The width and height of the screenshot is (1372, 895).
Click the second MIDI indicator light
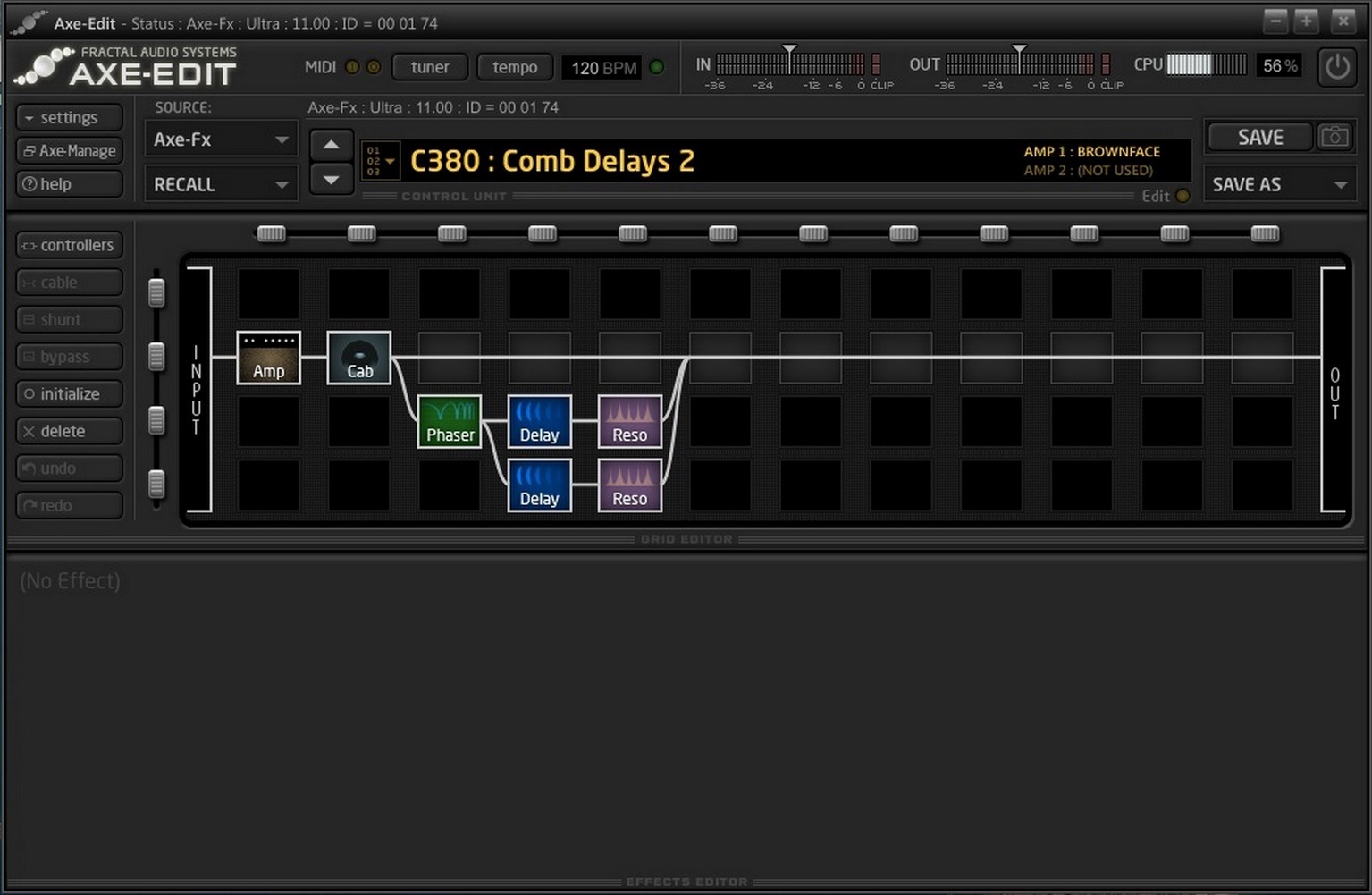click(x=374, y=67)
